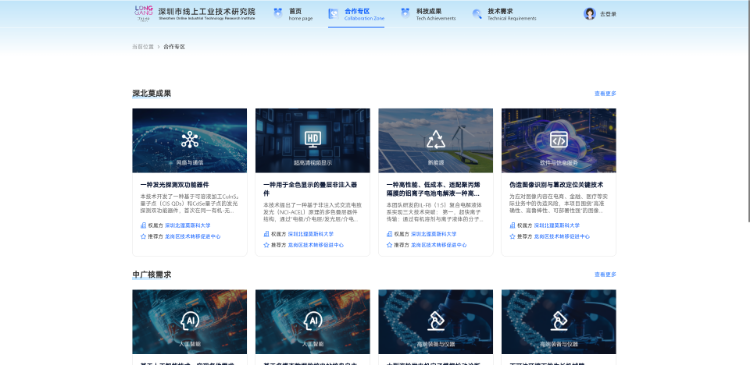The image size is (750, 365).
Task: Click the microscope icon on last 中广核需求 card
Action: [x=559, y=321]
